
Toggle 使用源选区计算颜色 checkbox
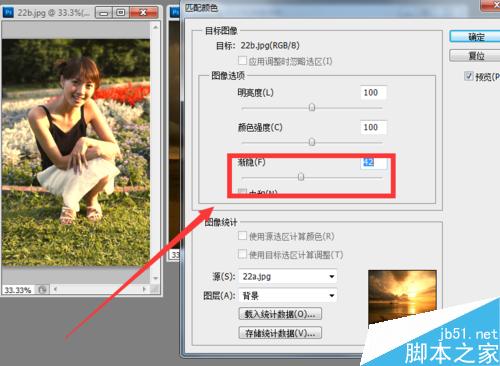tap(242, 236)
